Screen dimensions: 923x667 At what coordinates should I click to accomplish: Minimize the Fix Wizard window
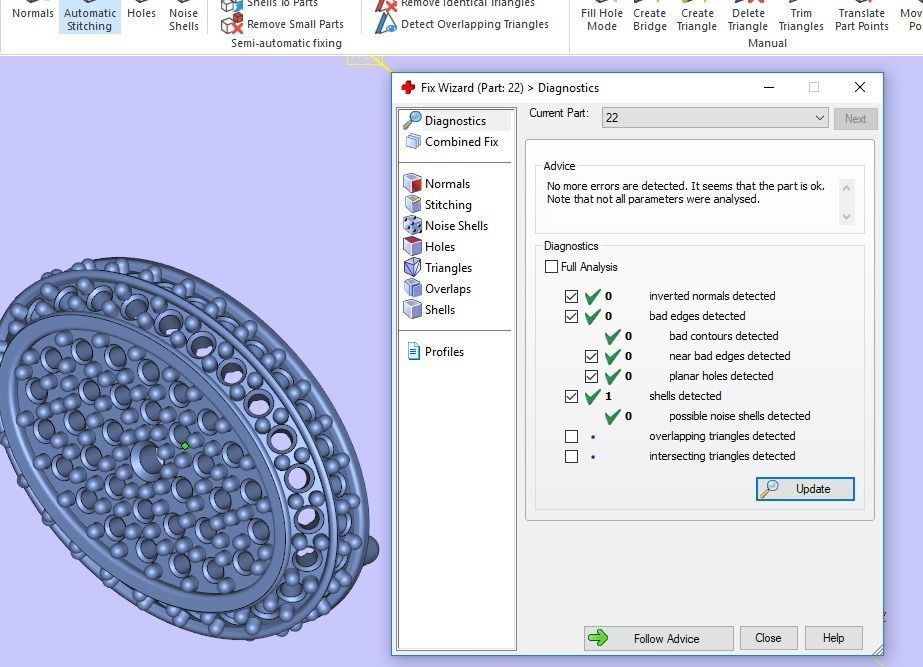click(x=769, y=88)
